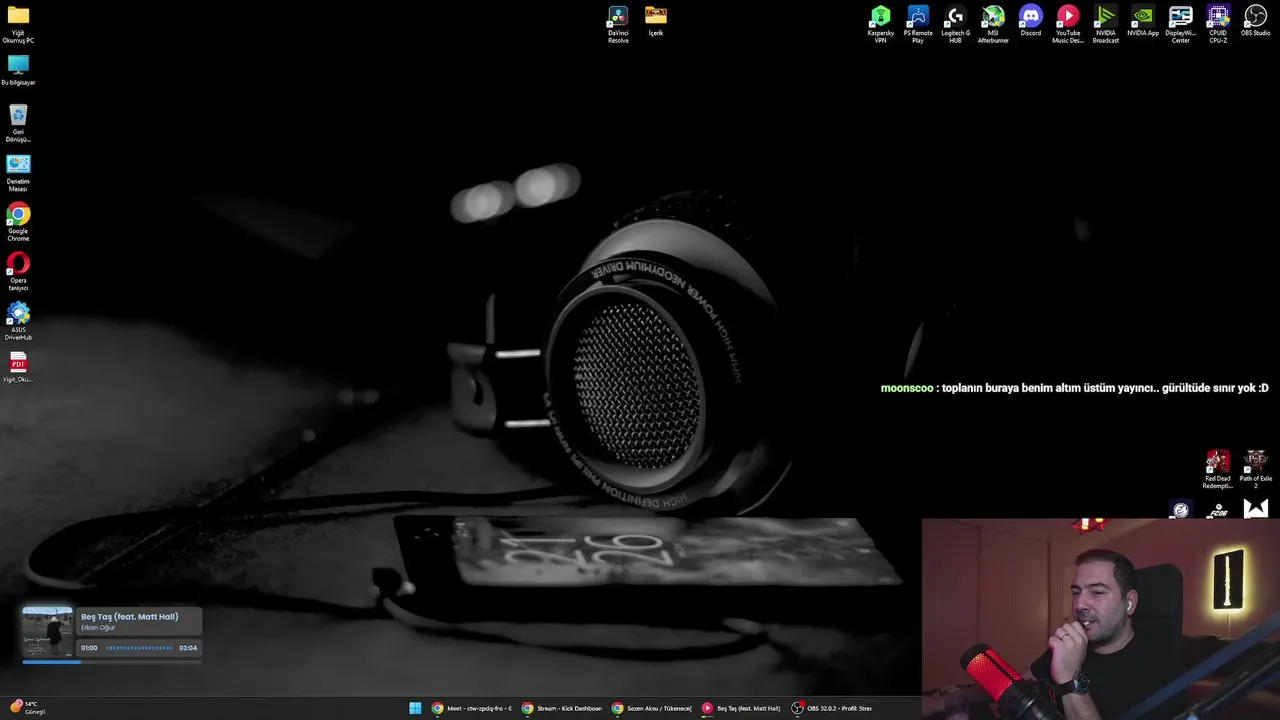Click the moonscoo chat username

coord(906,388)
